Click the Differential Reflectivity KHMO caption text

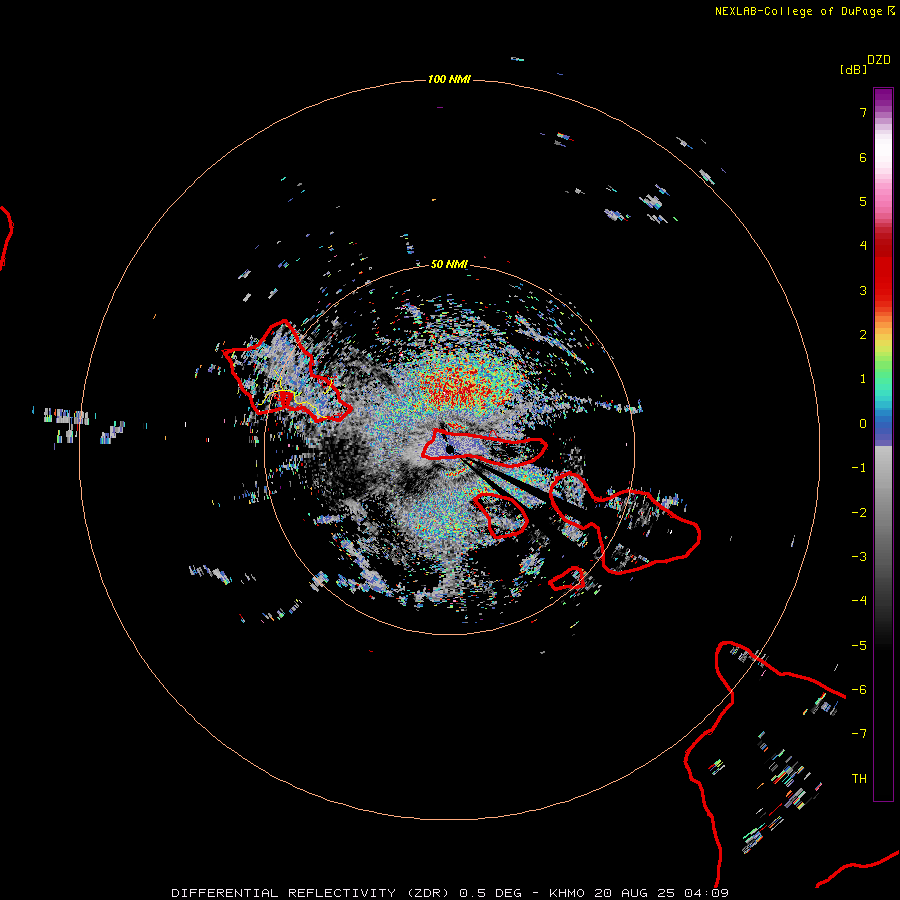[x=450, y=893]
